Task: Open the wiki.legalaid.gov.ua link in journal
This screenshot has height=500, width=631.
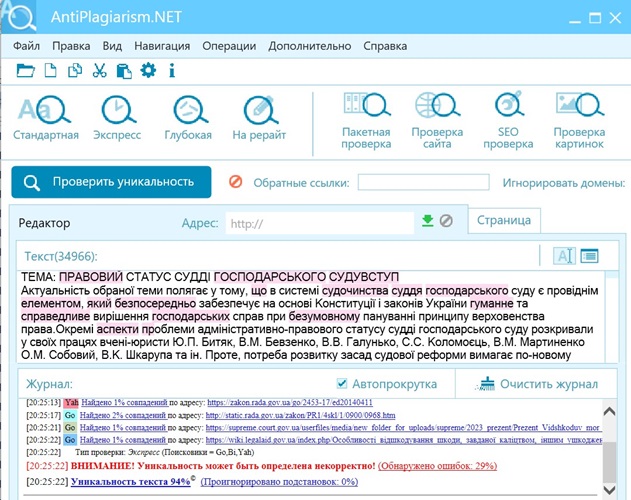Action: point(404,440)
